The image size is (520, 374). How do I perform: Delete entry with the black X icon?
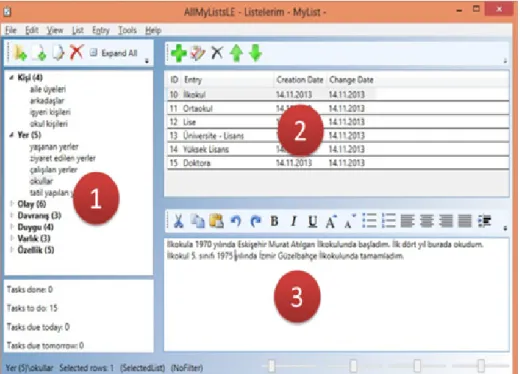point(217,53)
